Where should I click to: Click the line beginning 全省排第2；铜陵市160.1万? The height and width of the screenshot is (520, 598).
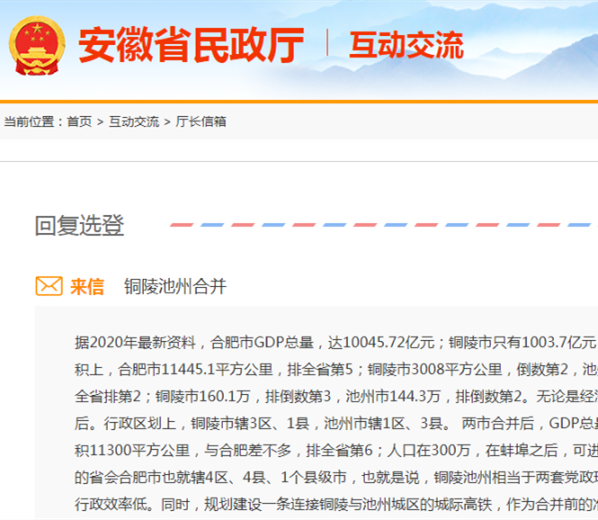point(336,396)
